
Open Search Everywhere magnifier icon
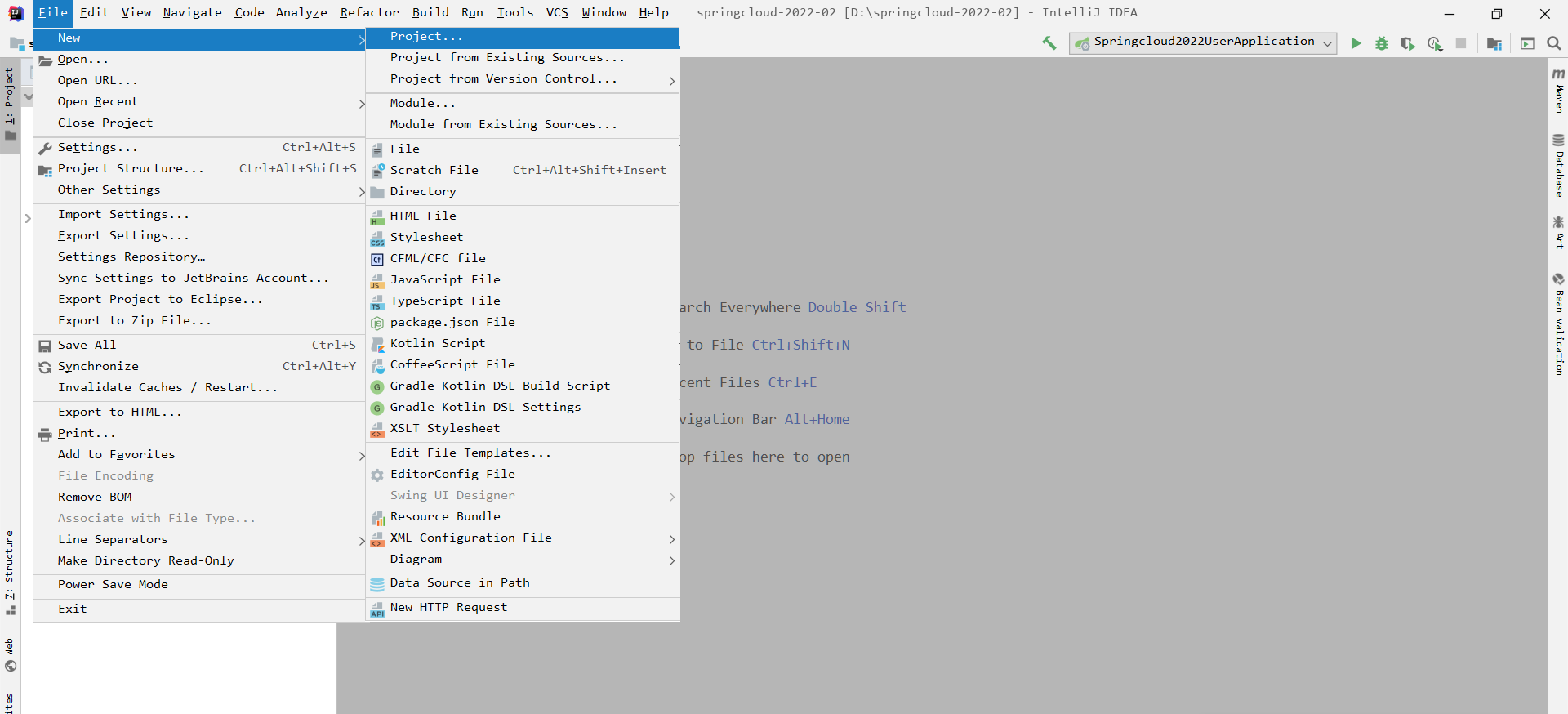[1554, 43]
